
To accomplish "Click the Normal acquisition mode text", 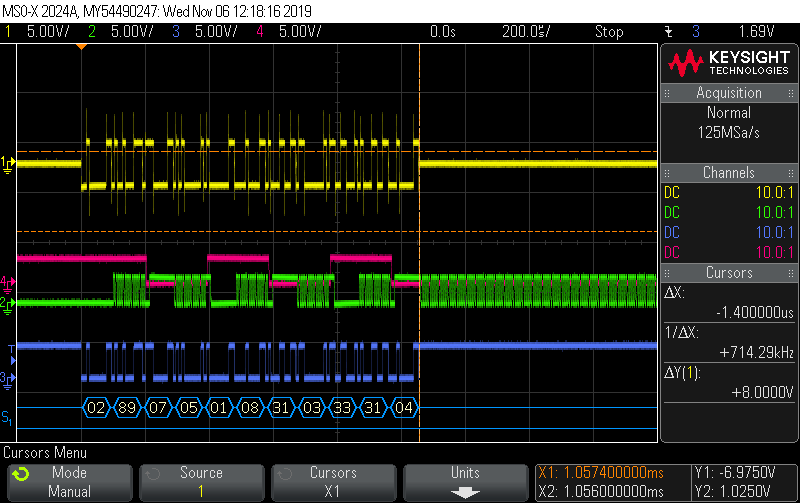I will pyautogui.click(x=729, y=112).
